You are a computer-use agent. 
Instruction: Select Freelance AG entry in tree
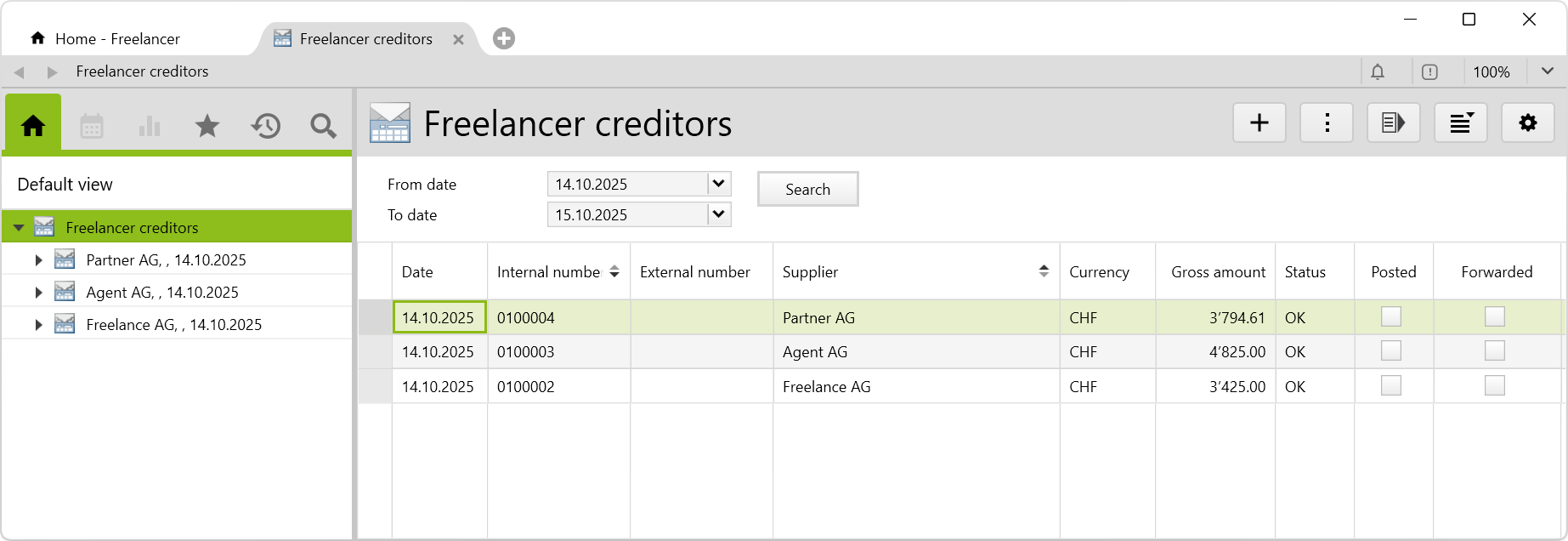(173, 325)
